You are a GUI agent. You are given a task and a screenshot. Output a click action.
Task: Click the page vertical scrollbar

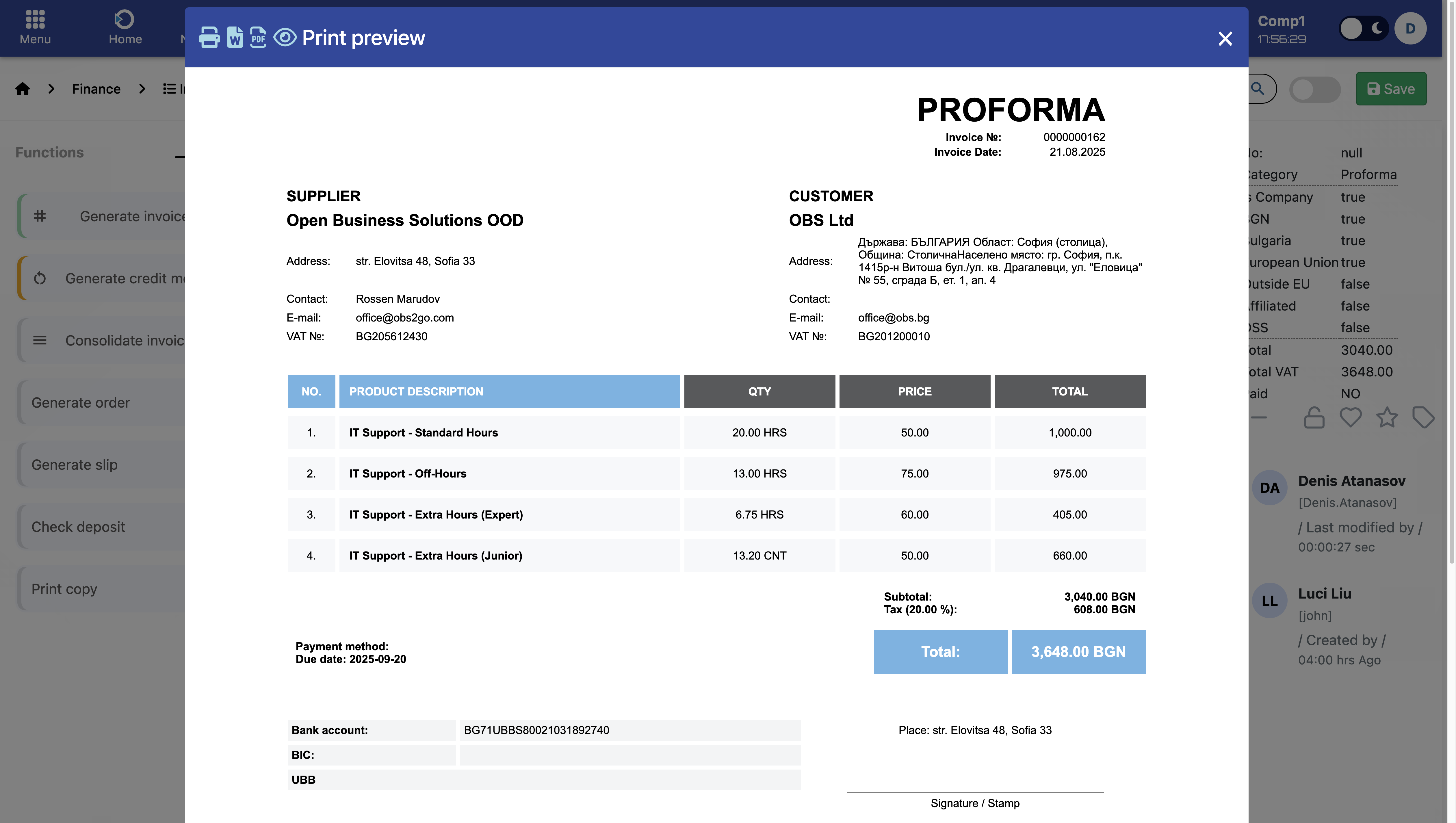(1451, 283)
